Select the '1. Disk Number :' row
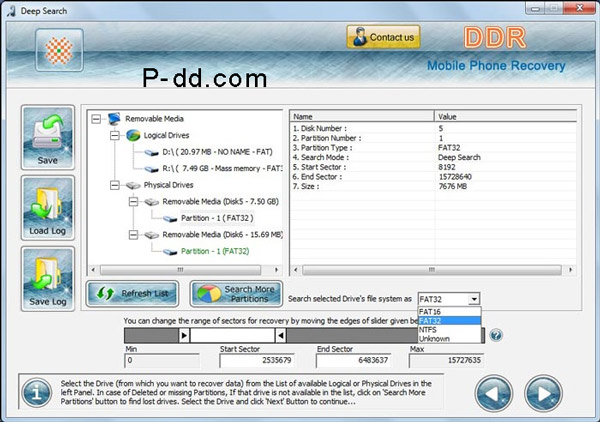Screen dimensions: 600x422 [433, 129]
